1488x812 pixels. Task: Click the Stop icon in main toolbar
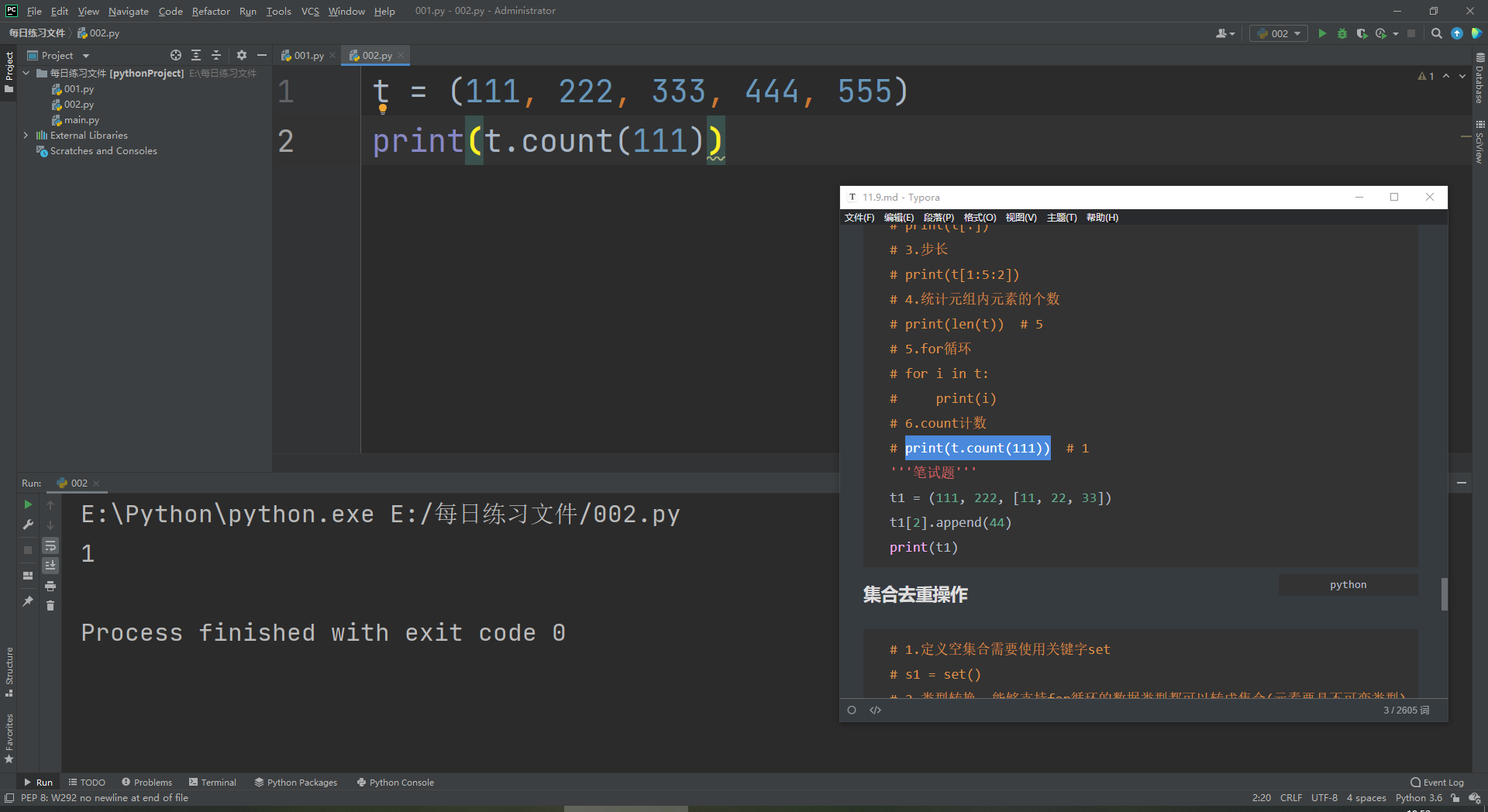[x=1411, y=33]
